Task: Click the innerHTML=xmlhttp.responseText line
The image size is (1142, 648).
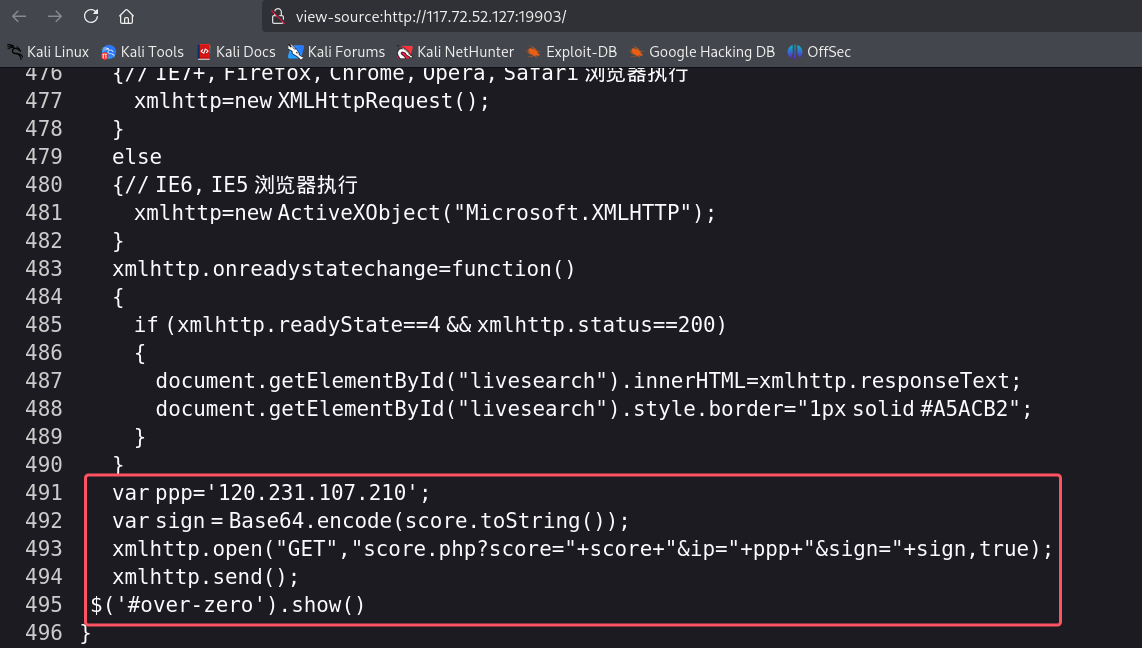Action: [x=588, y=381]
